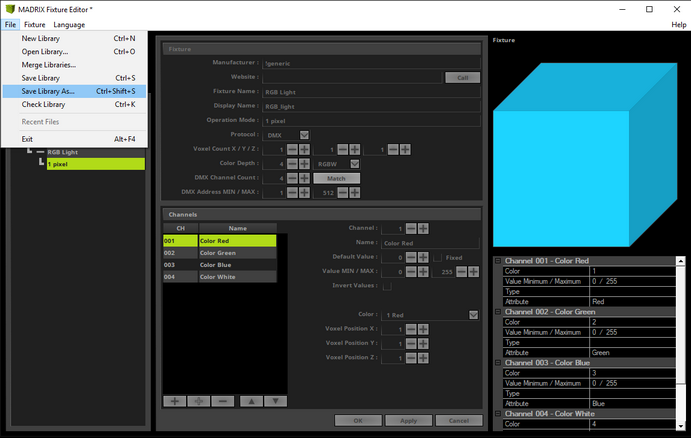Open the Help menu
Viewport: 691px width, 438px height.
[x=679, y=25]
